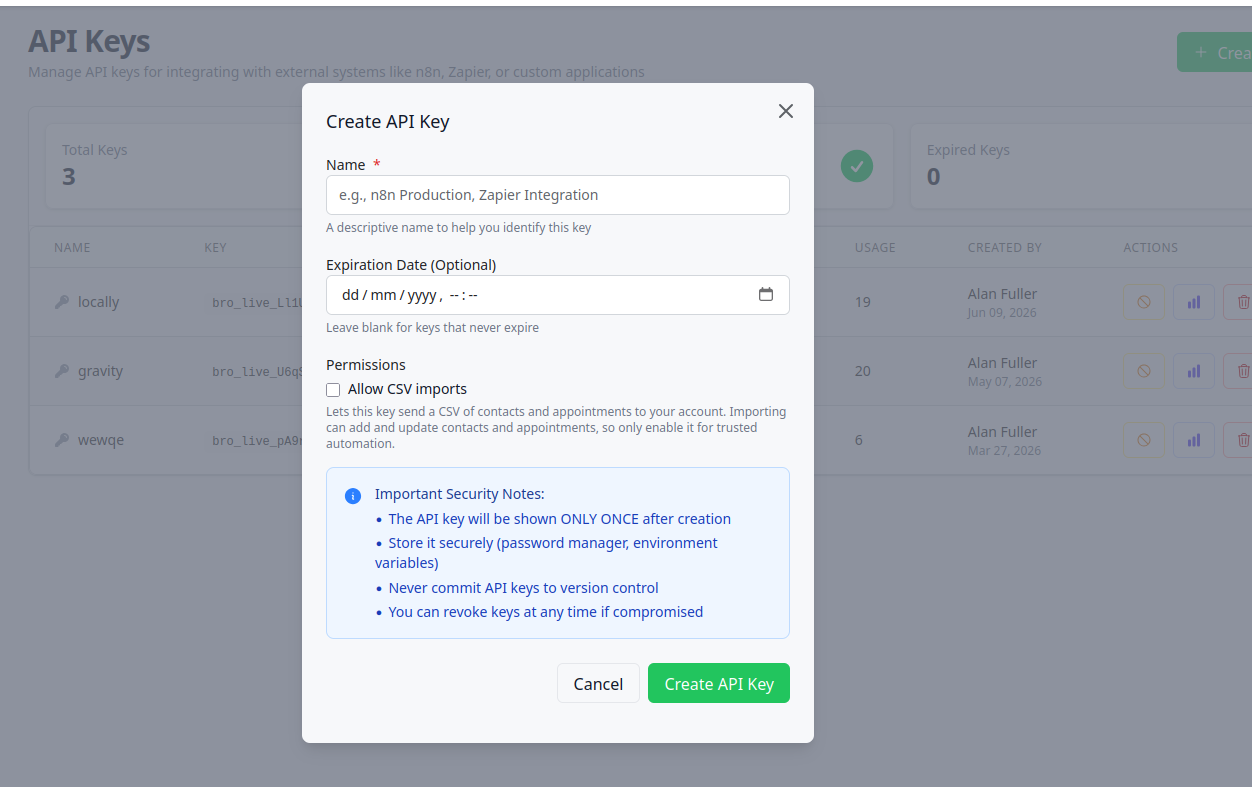The width and height of the screenshot is (1252, 787).
Task: Click the bro_live_pA9 key value
Action: (255, 440)
